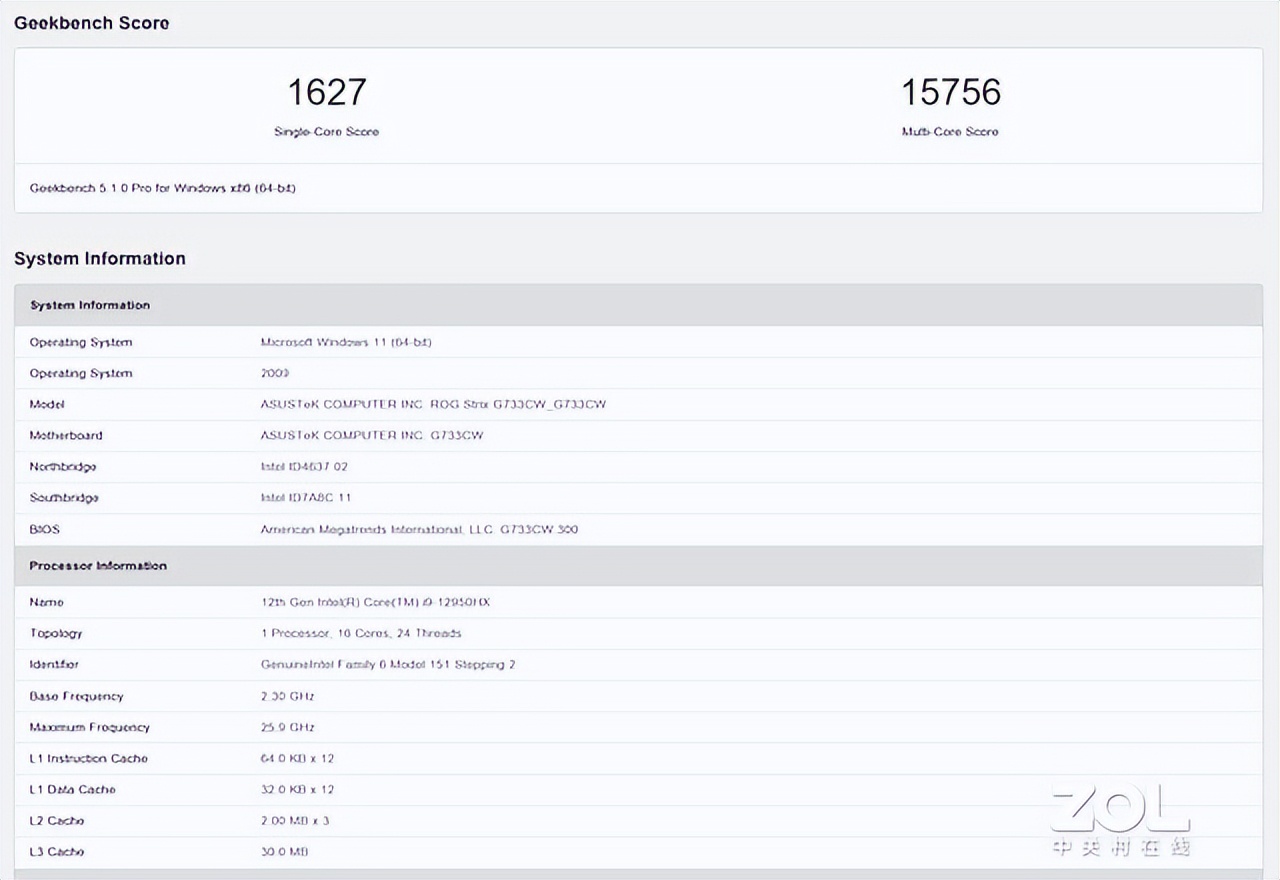Click the Topology row label
The height and width of the screenshot is (880, 1280).
pyautogui.click(x=56, y=633)
